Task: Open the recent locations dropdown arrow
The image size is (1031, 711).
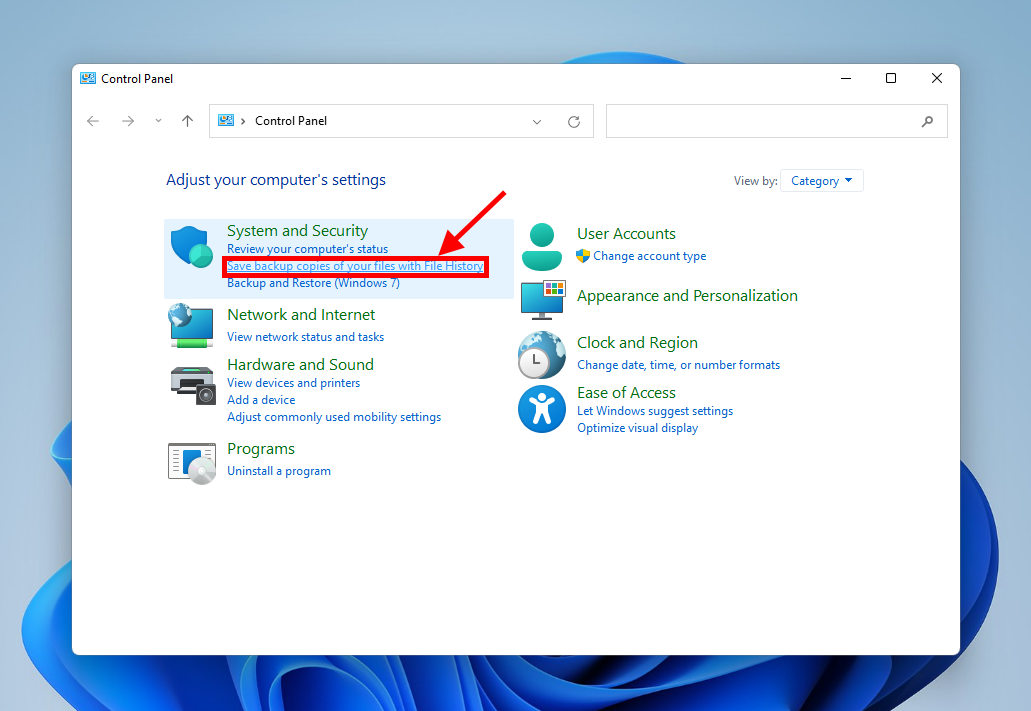Action: click(158, 121)
